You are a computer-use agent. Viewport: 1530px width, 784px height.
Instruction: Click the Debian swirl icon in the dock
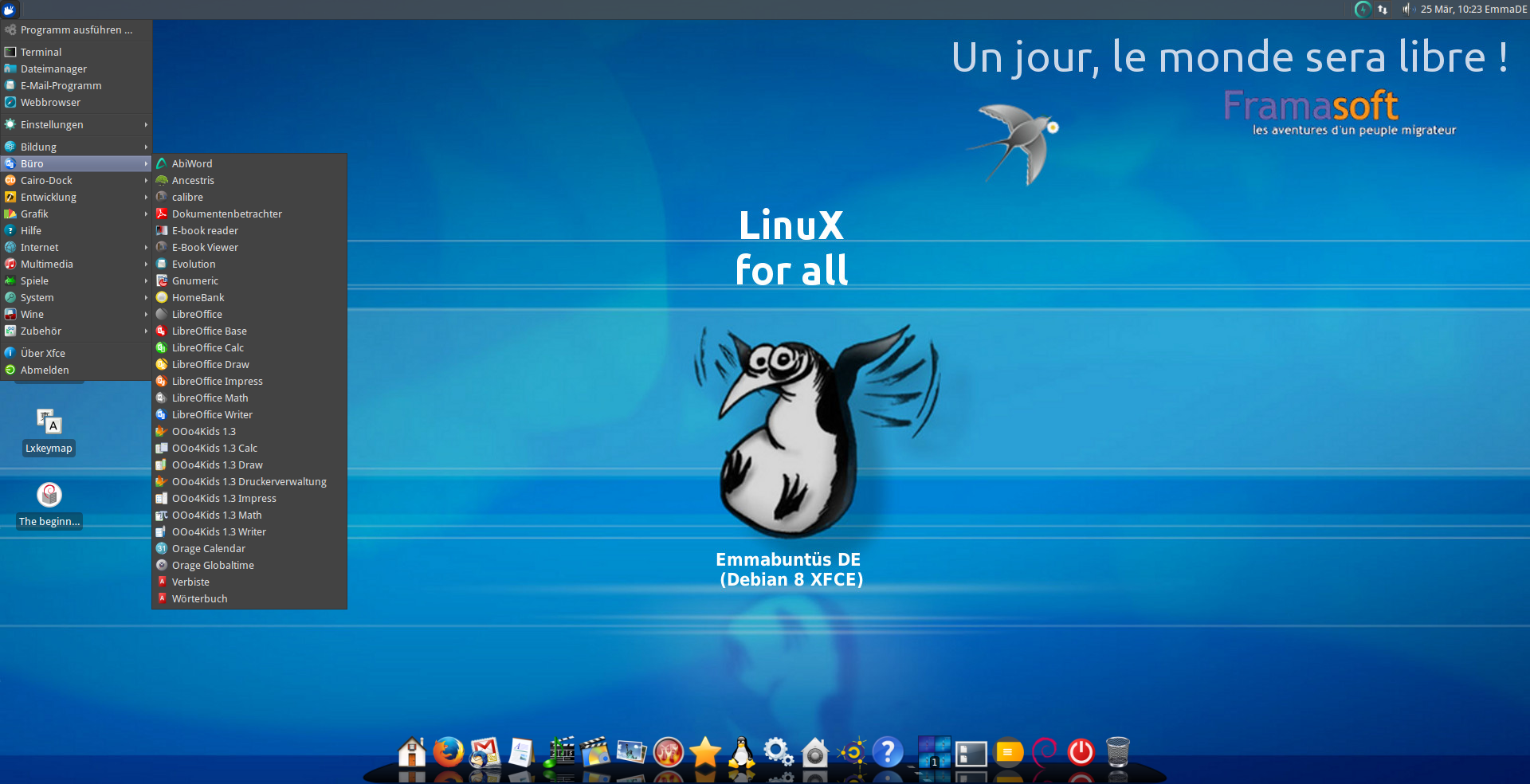click(1044, 751)
